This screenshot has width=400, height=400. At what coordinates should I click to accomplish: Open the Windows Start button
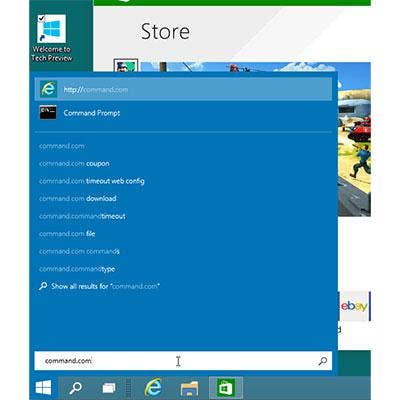tap(44, 388)
